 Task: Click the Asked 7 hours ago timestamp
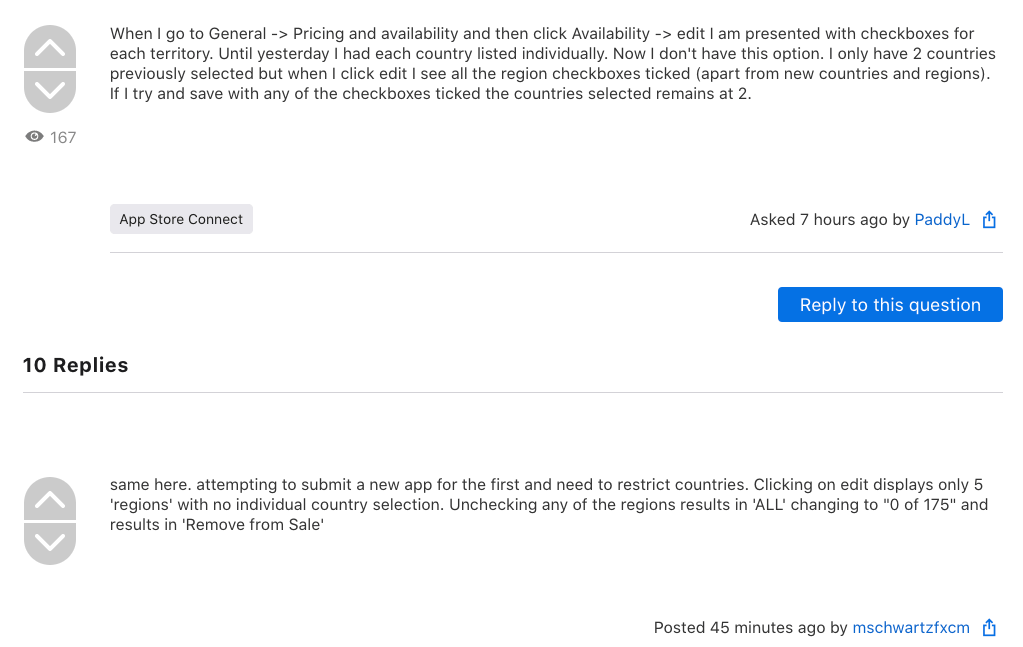point(820,219)
